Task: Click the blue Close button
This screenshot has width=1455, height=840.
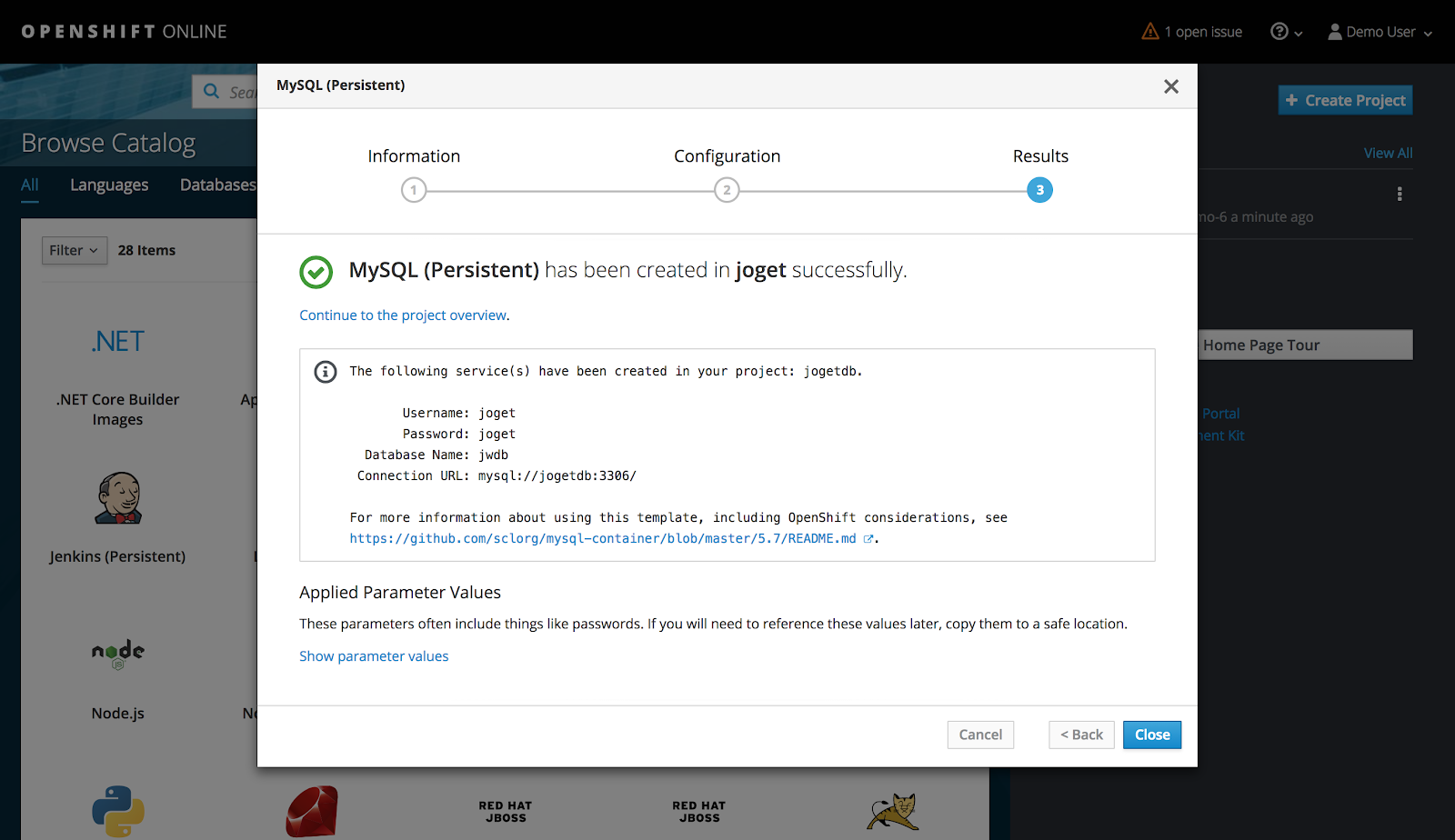Action: pyautogui.click(x=1152, y=735)
